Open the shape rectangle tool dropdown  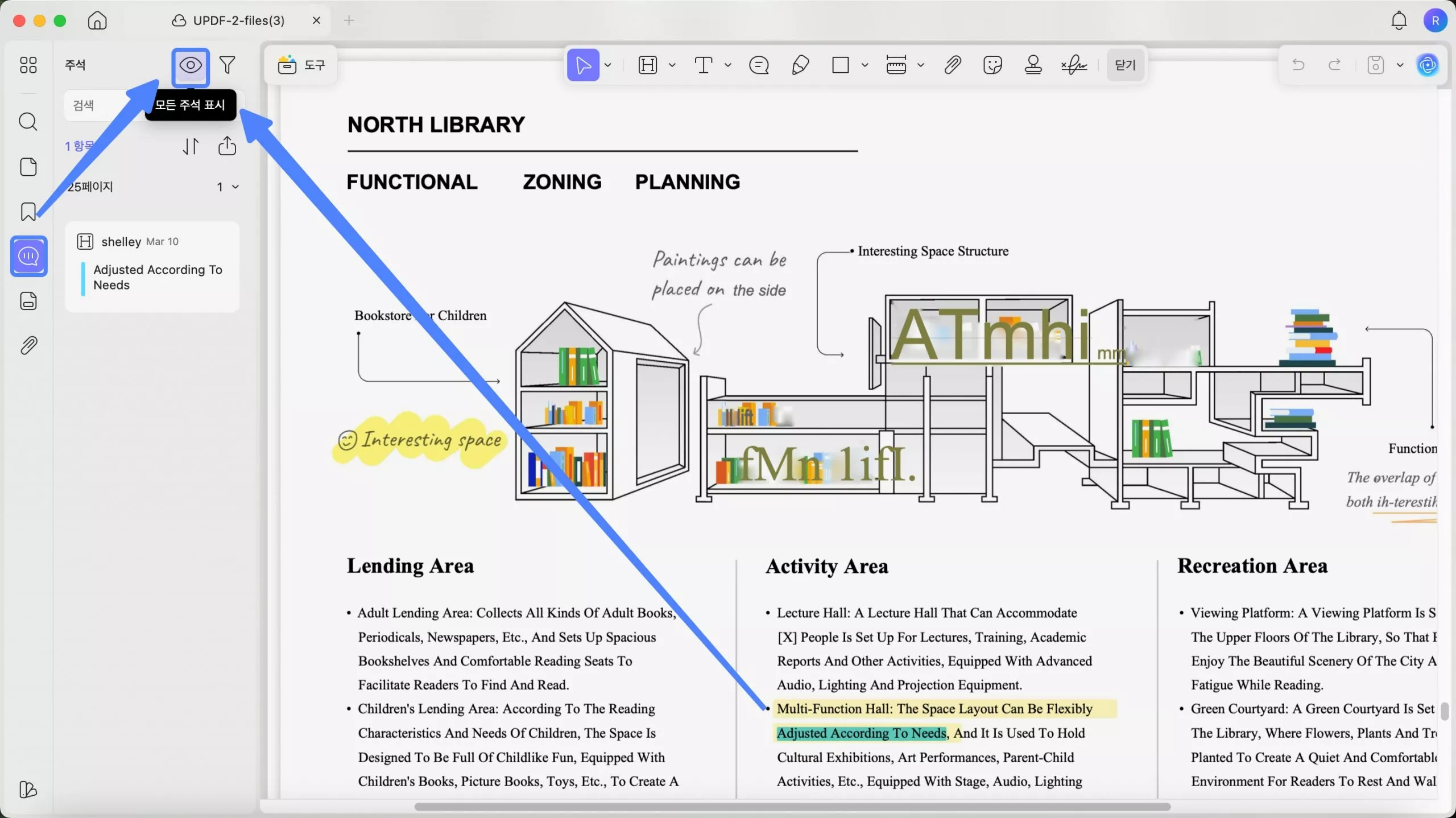coord(865,65)
